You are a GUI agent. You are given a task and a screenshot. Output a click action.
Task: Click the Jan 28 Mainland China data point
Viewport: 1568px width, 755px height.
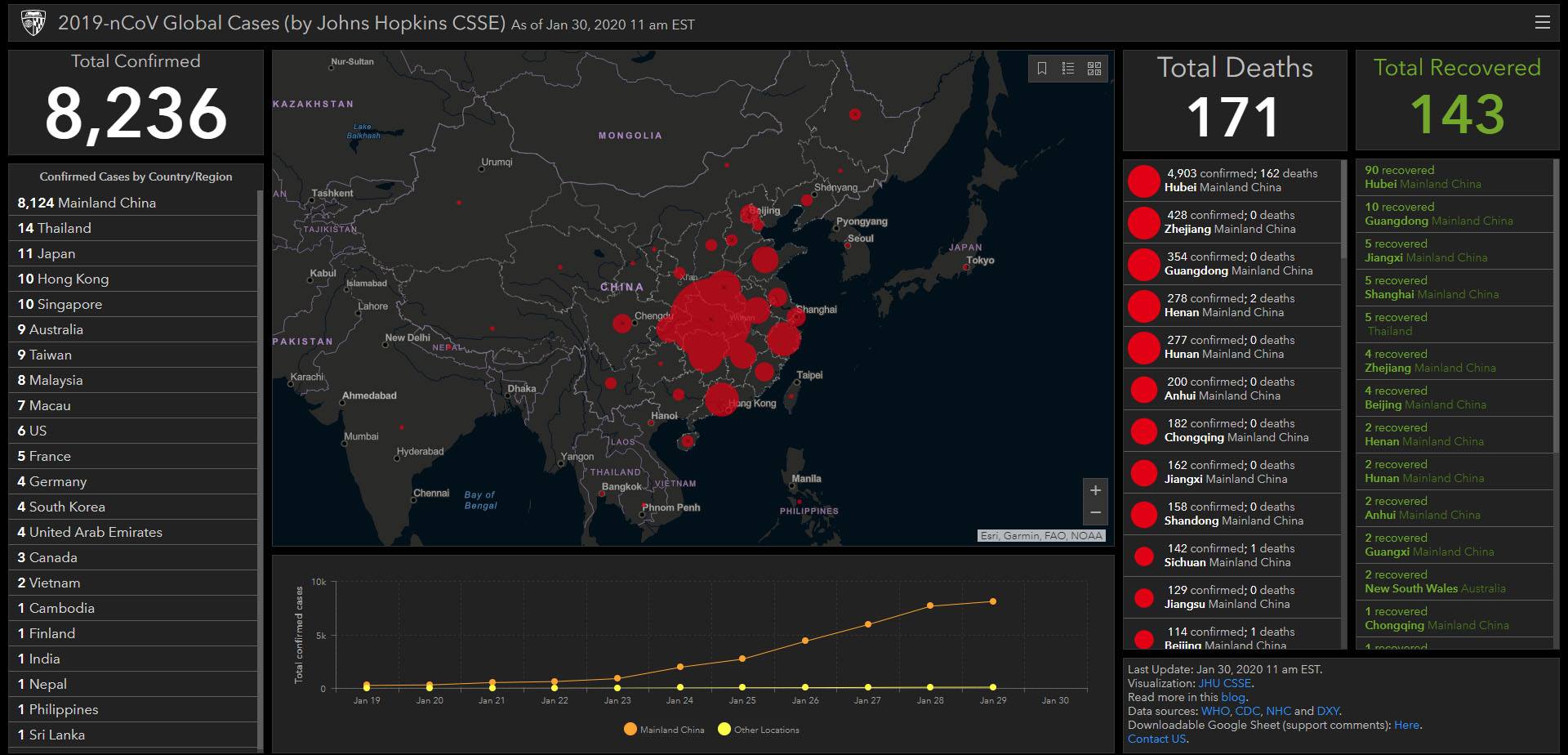pos(930,605)
